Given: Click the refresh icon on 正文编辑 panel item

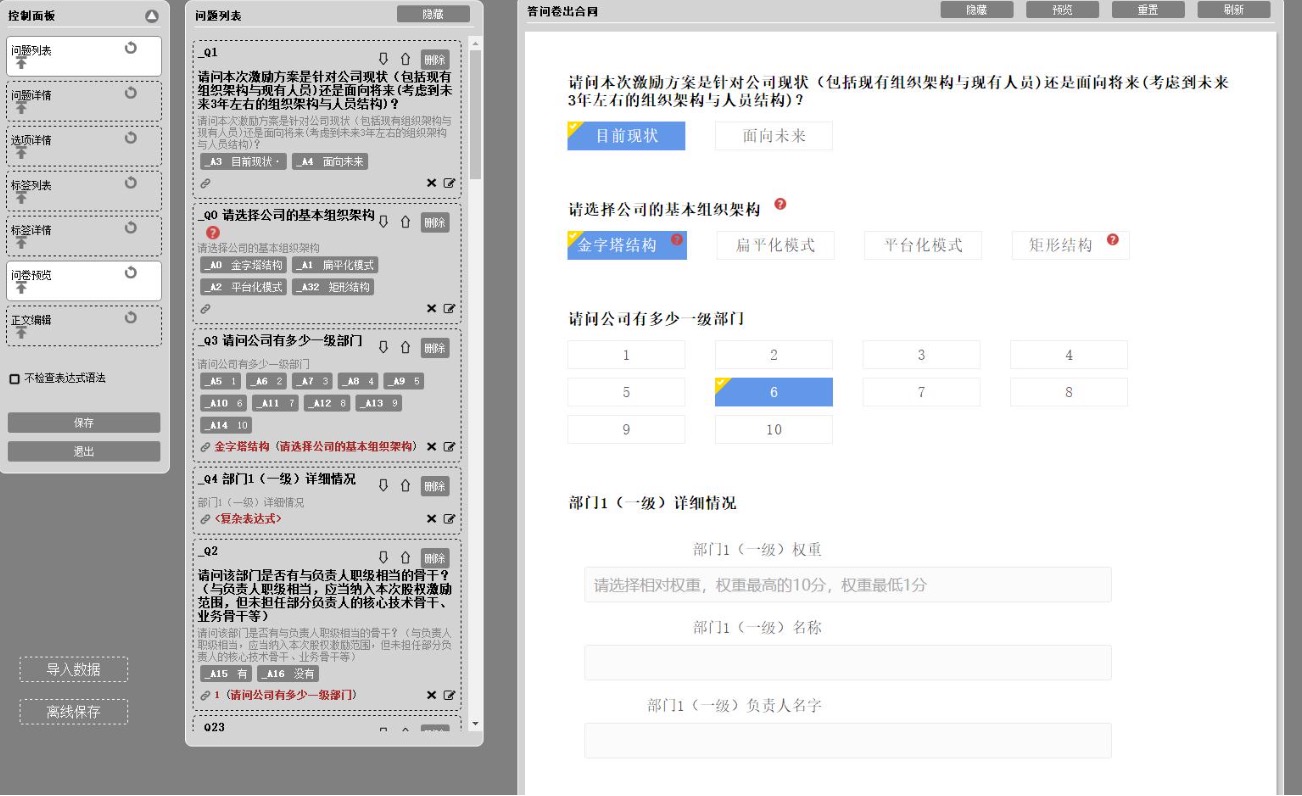Looking at the screenshot, I should [130, 318].
